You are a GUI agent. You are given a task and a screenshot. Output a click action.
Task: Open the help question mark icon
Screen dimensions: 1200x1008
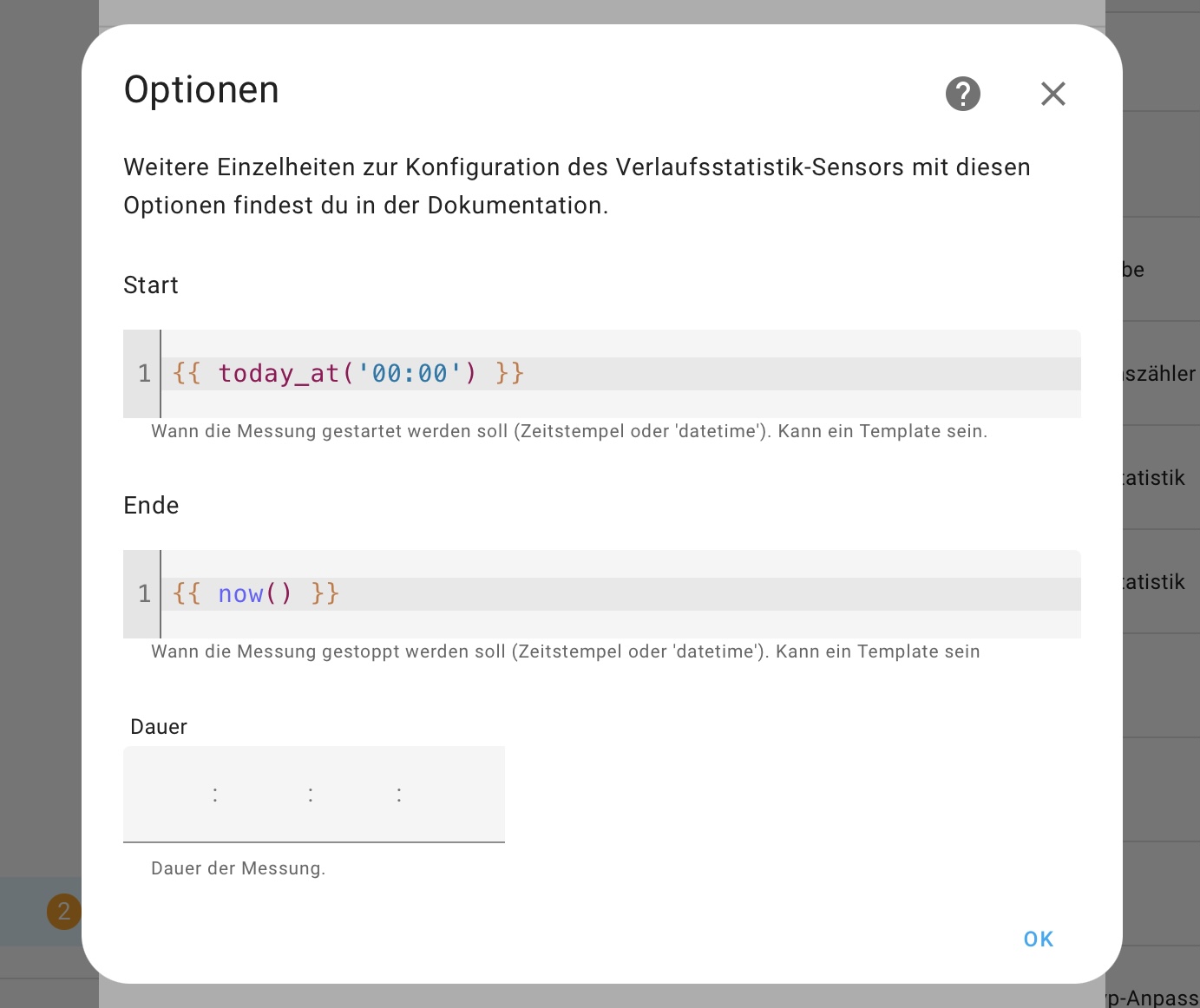963,94
